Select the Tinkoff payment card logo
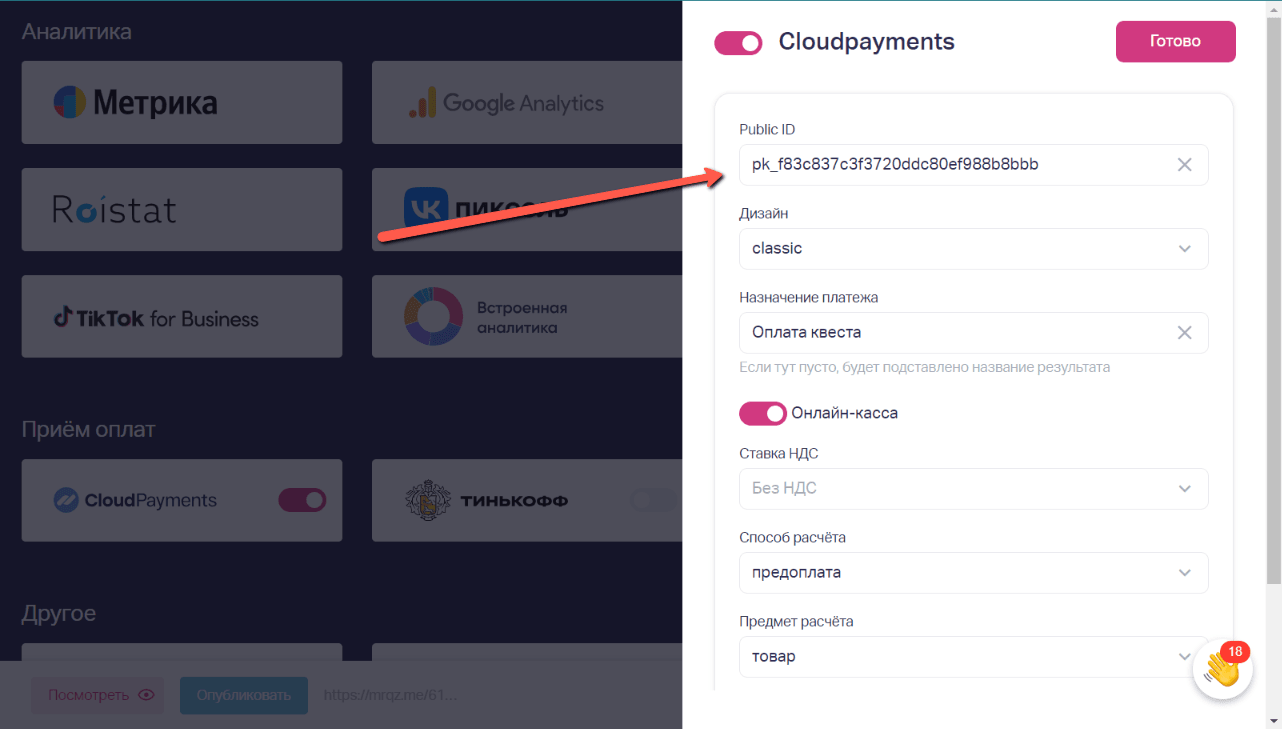 point(487,500)
